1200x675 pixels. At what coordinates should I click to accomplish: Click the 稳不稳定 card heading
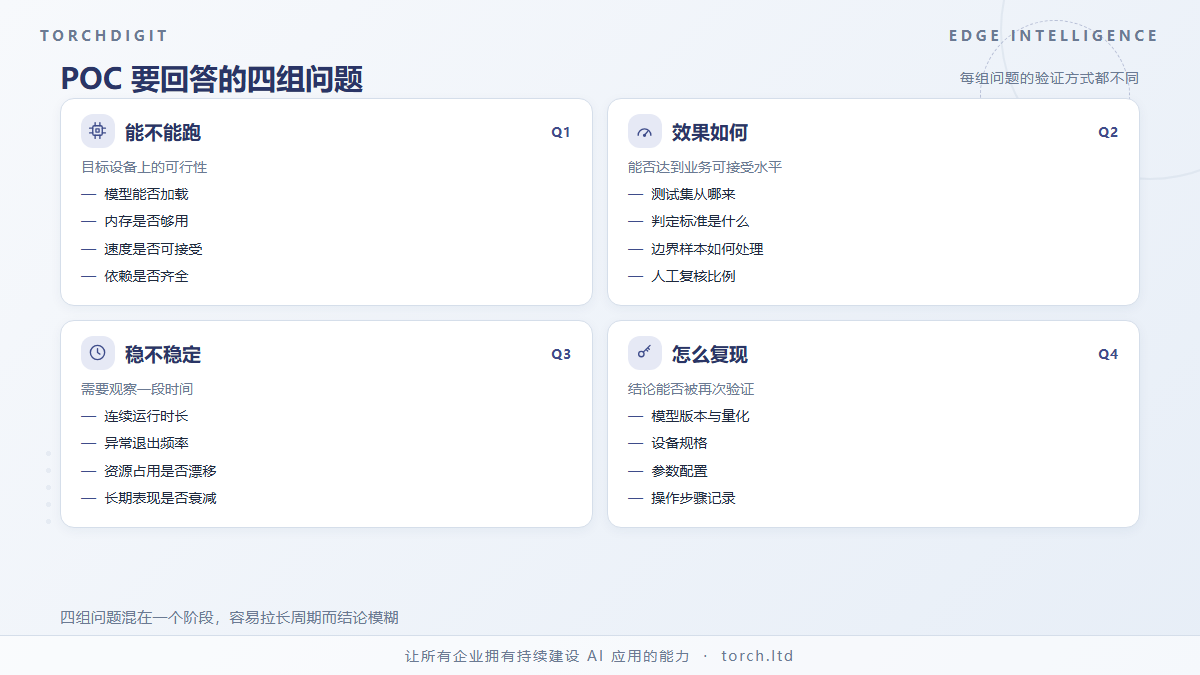pyautogui.click(x=163, y=355)
